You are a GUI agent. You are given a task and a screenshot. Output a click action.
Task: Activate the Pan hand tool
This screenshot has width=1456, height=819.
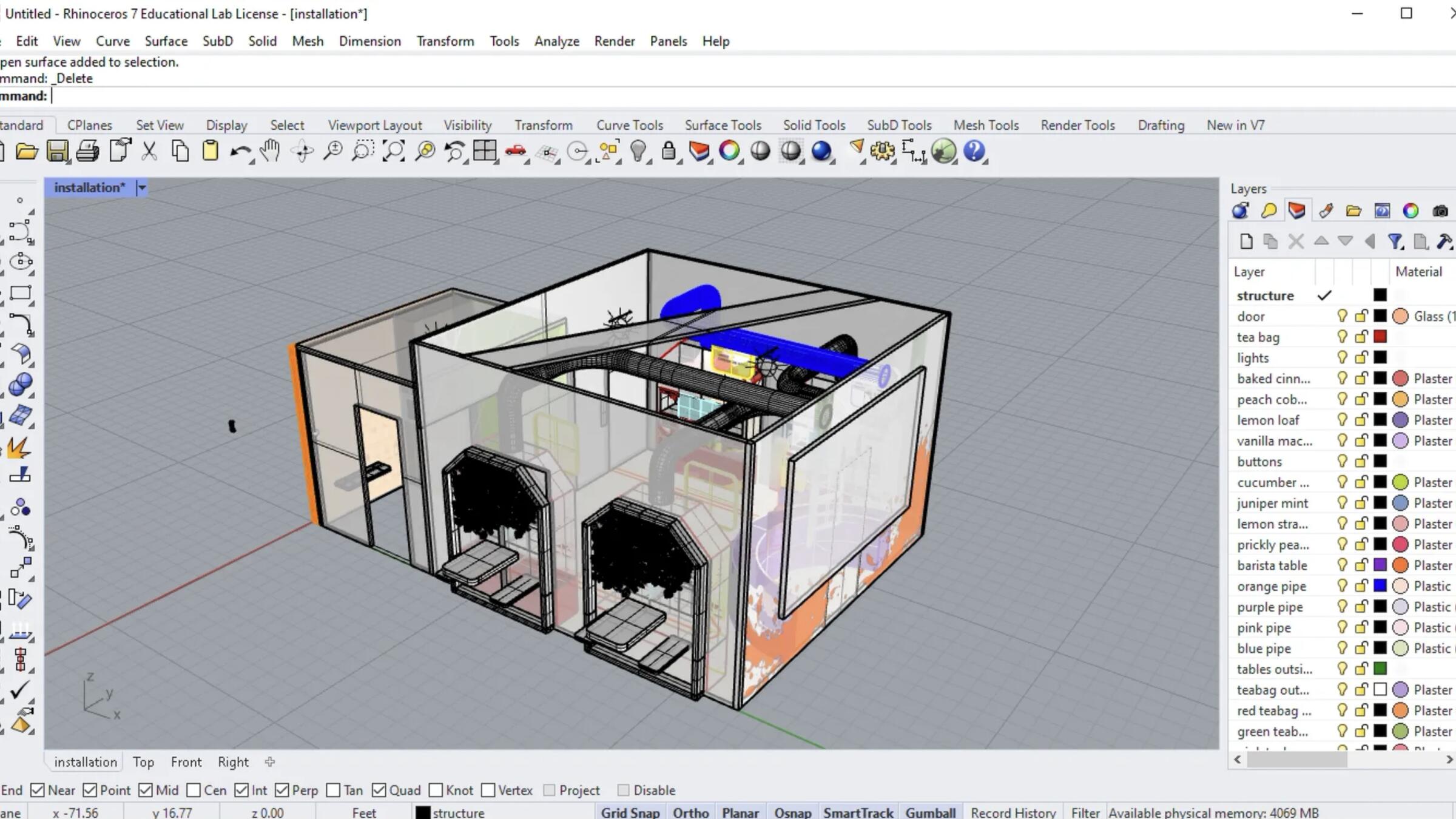(270, 150)
